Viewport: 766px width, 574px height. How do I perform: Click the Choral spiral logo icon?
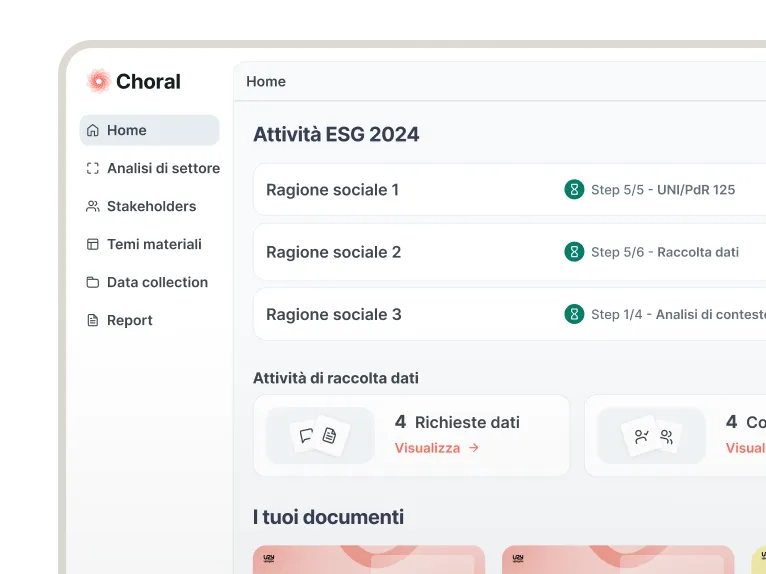click(x=99, y=81)
